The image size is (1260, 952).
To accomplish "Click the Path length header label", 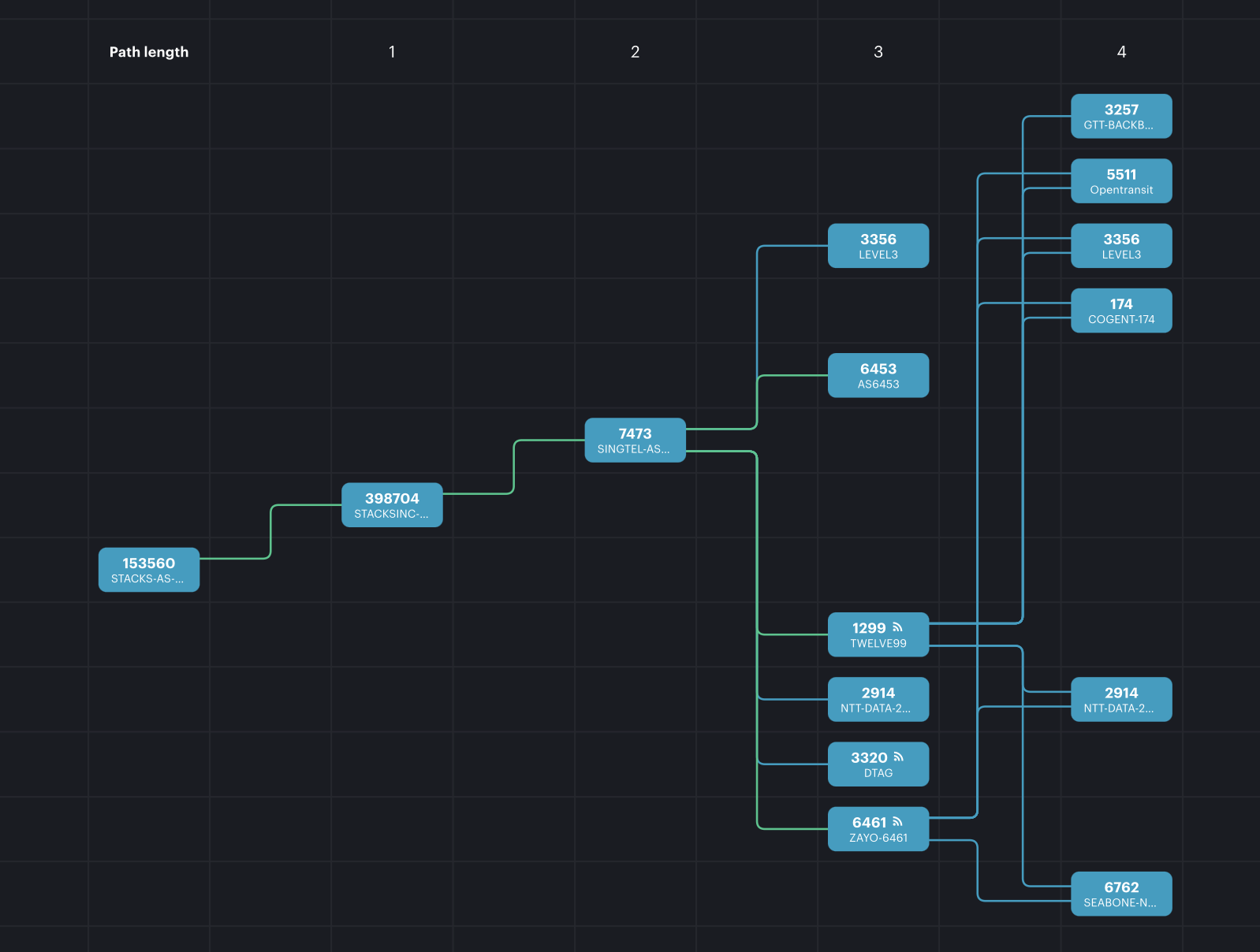I will click(x=148, y=52).
